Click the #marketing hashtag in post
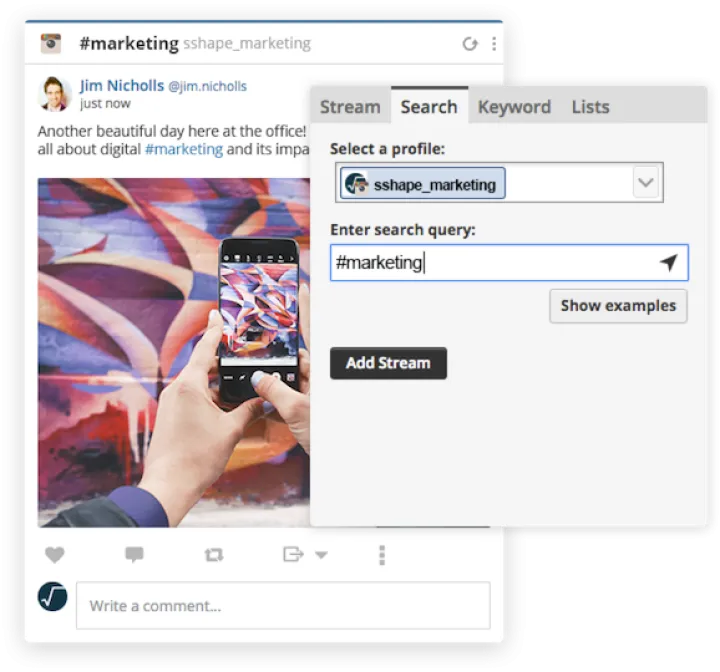 pyautogui.click(x=184, y=149)
